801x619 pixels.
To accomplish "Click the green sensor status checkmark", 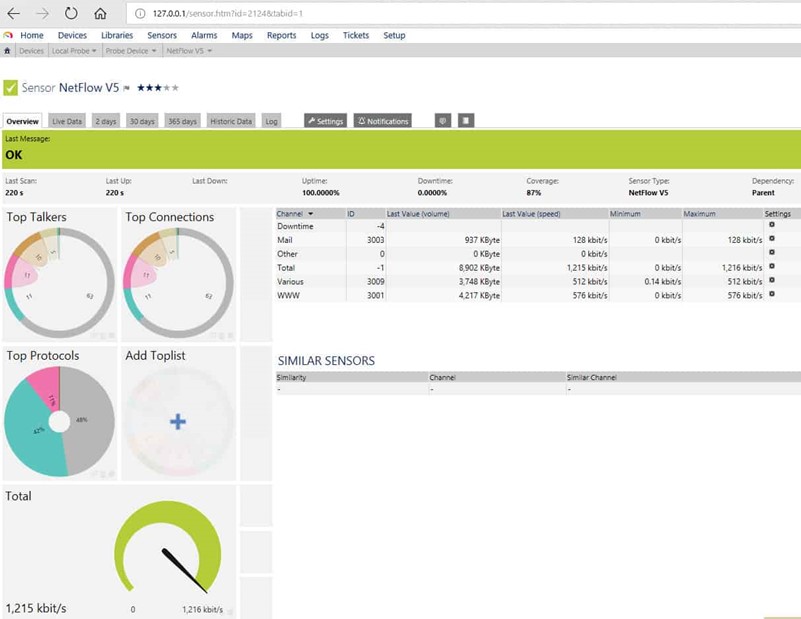I will tap(11, 88).
